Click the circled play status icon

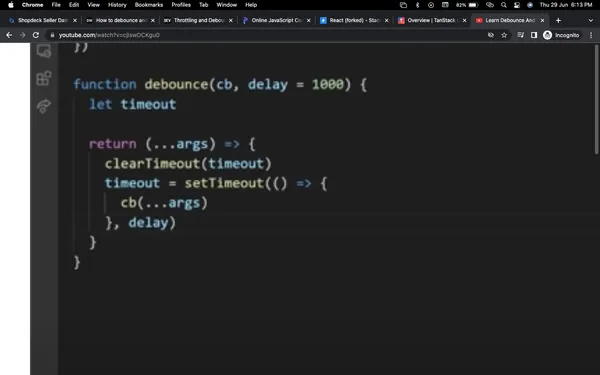(431, 5)
